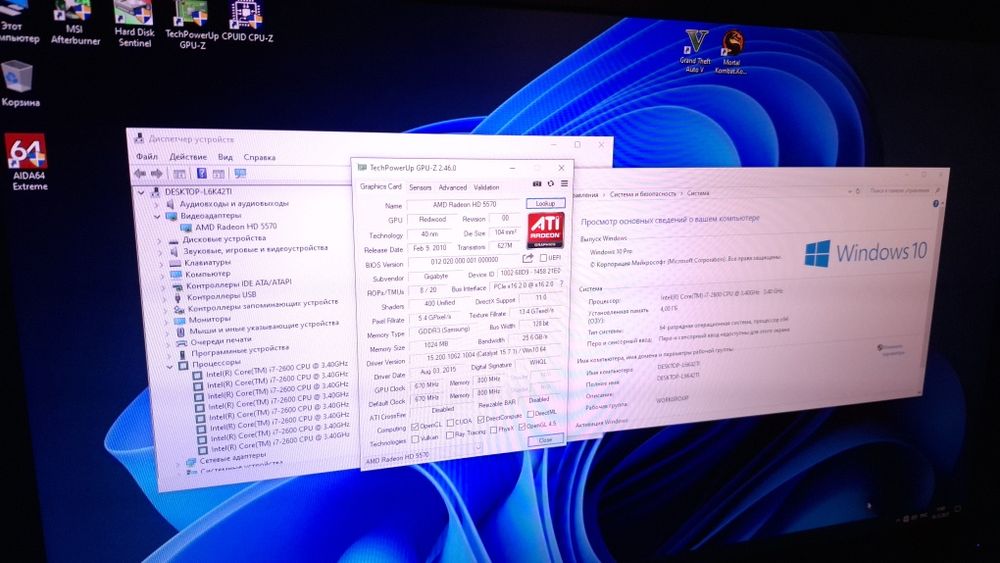Viewport: 1000px width, 563px height.
Task: Collapse the DESKTOP-L6K42TI root node
Action: [141, 192]
